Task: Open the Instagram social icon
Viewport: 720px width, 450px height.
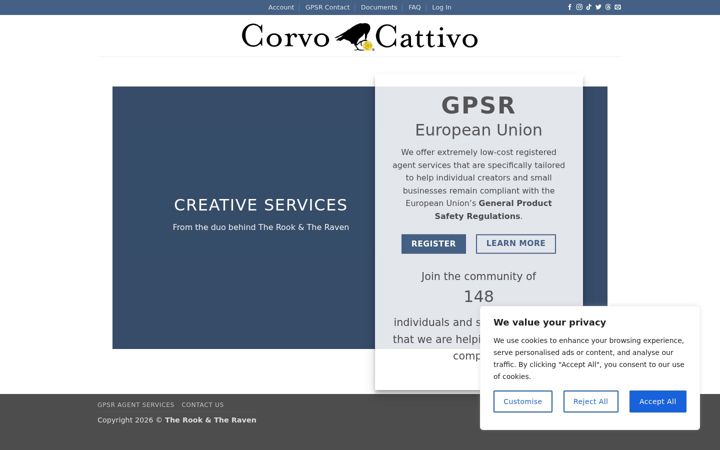Action: coord(579,7)
